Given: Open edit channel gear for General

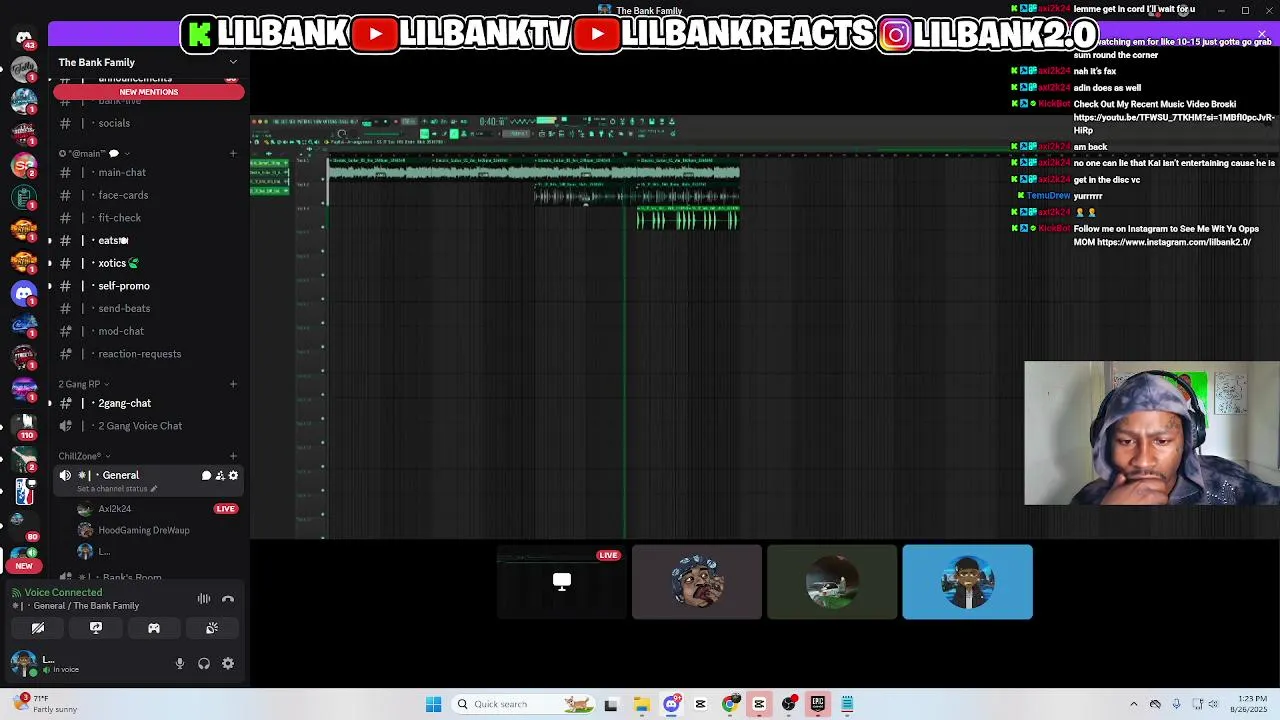Looking at the screenshot, I should click(234, 476).
